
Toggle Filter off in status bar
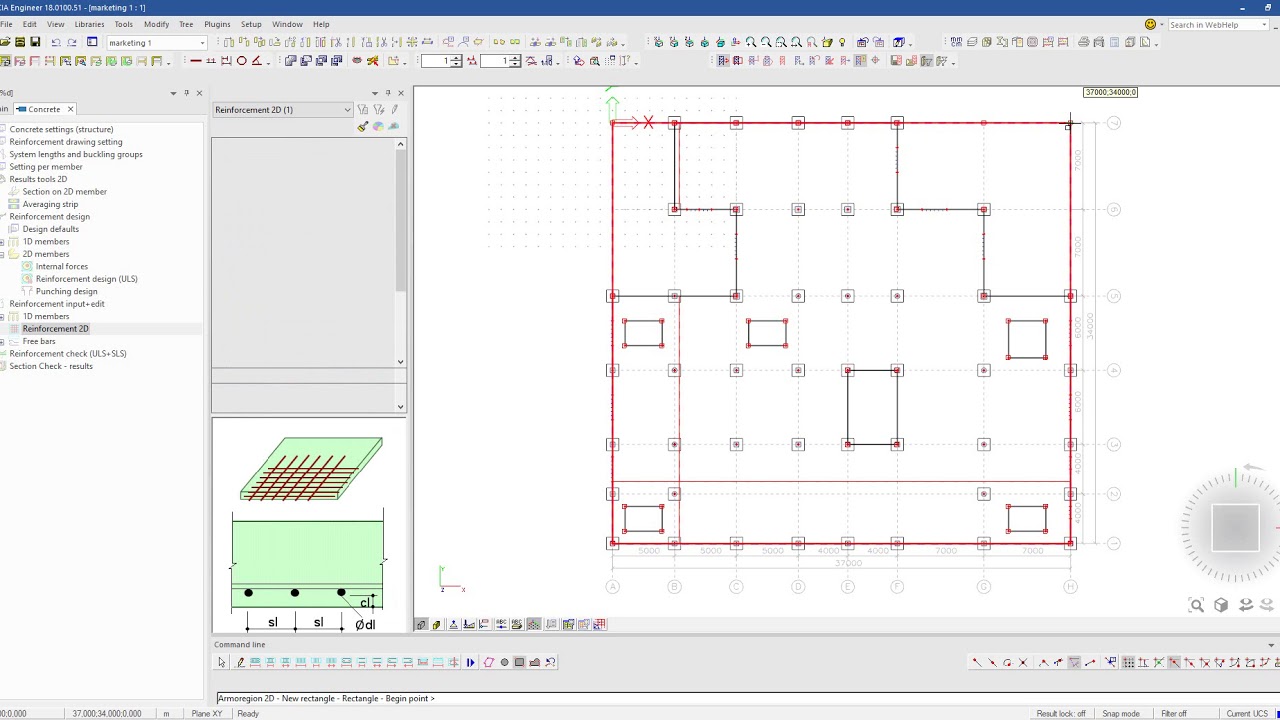tap(1174, 714)
